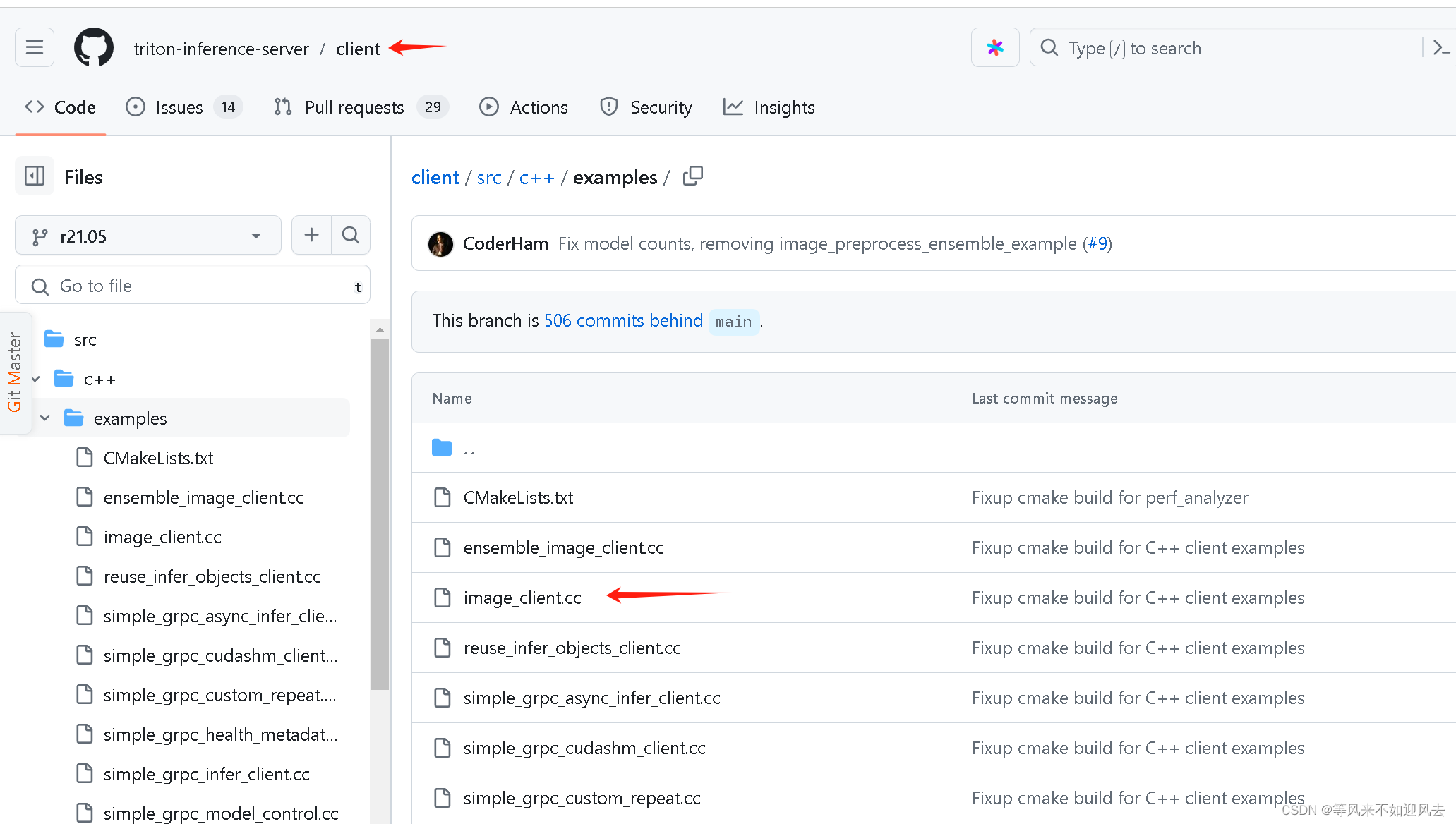1456x824 pixels.
Task: Open the Git Master side tab
Action: (x=15, y=372)
